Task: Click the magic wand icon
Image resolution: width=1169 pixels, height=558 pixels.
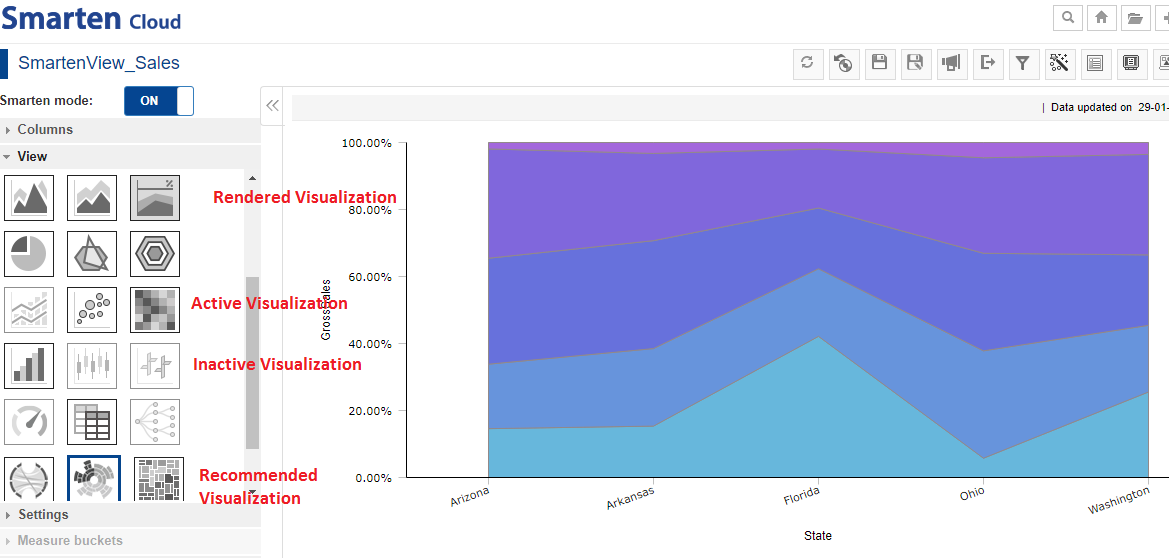Action: [1059, 63]
